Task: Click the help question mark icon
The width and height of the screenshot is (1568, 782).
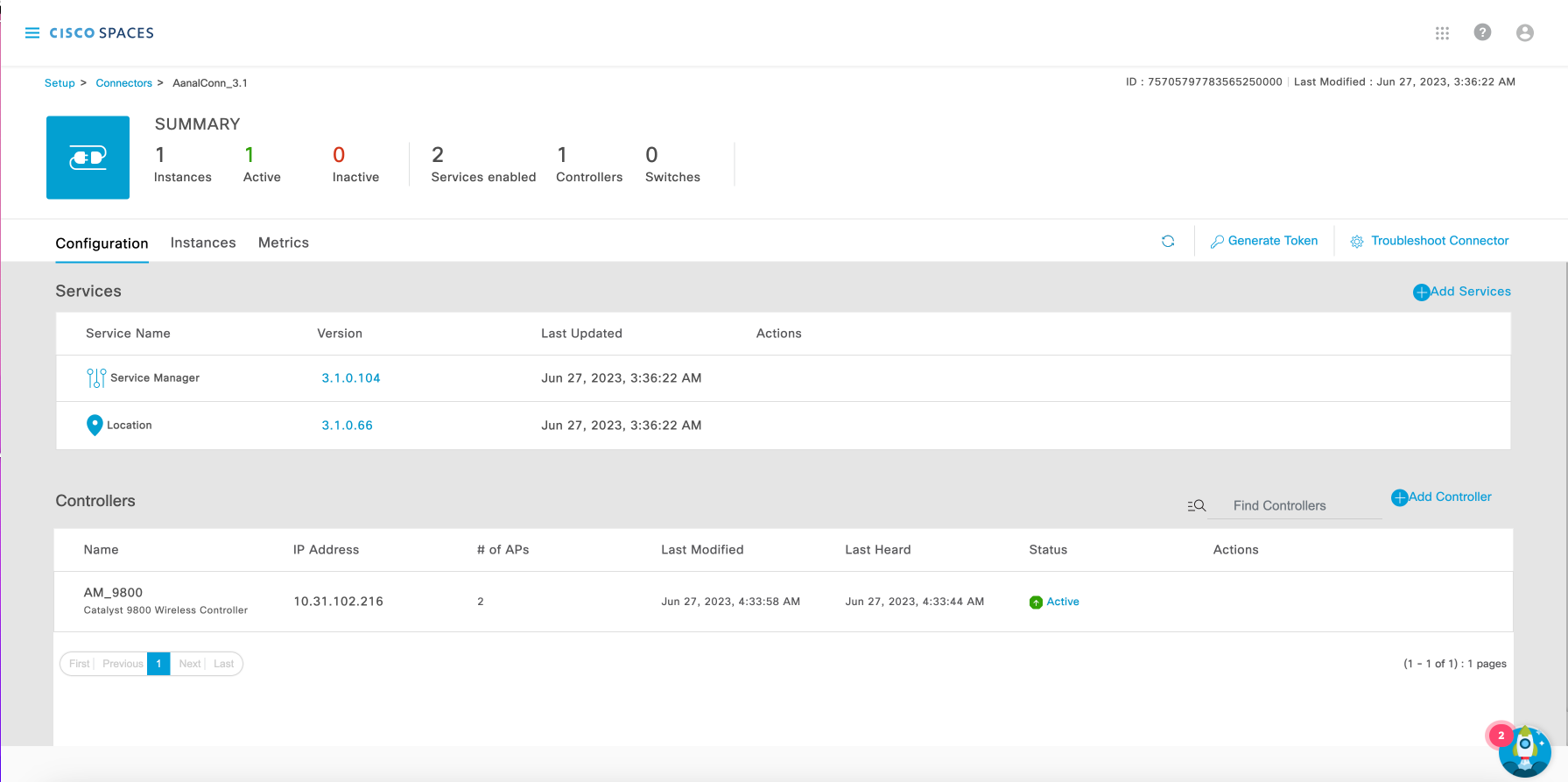Action: click(x=1482, y=32)
